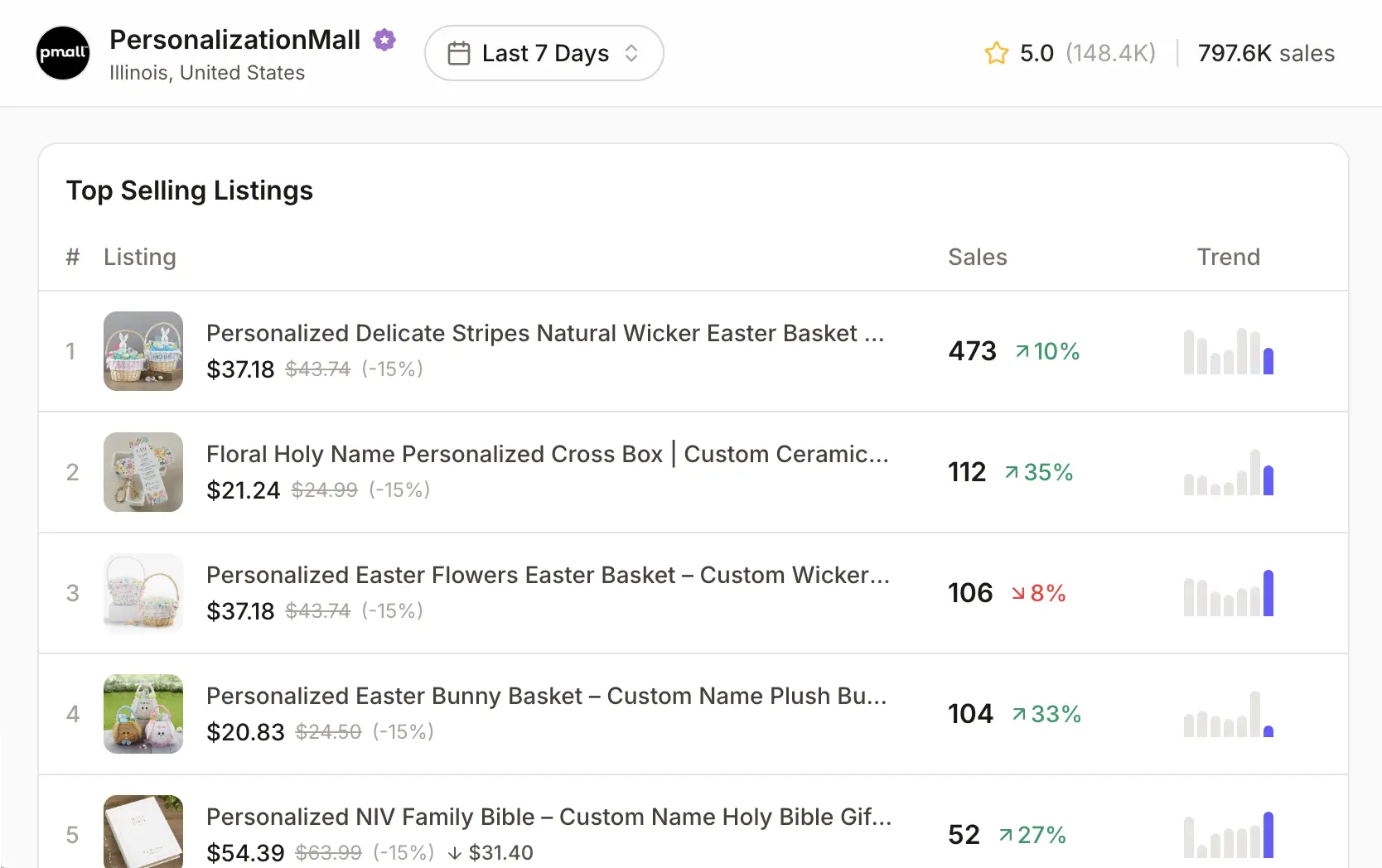Open the 148.4K reviews link

pos(1111,52)
